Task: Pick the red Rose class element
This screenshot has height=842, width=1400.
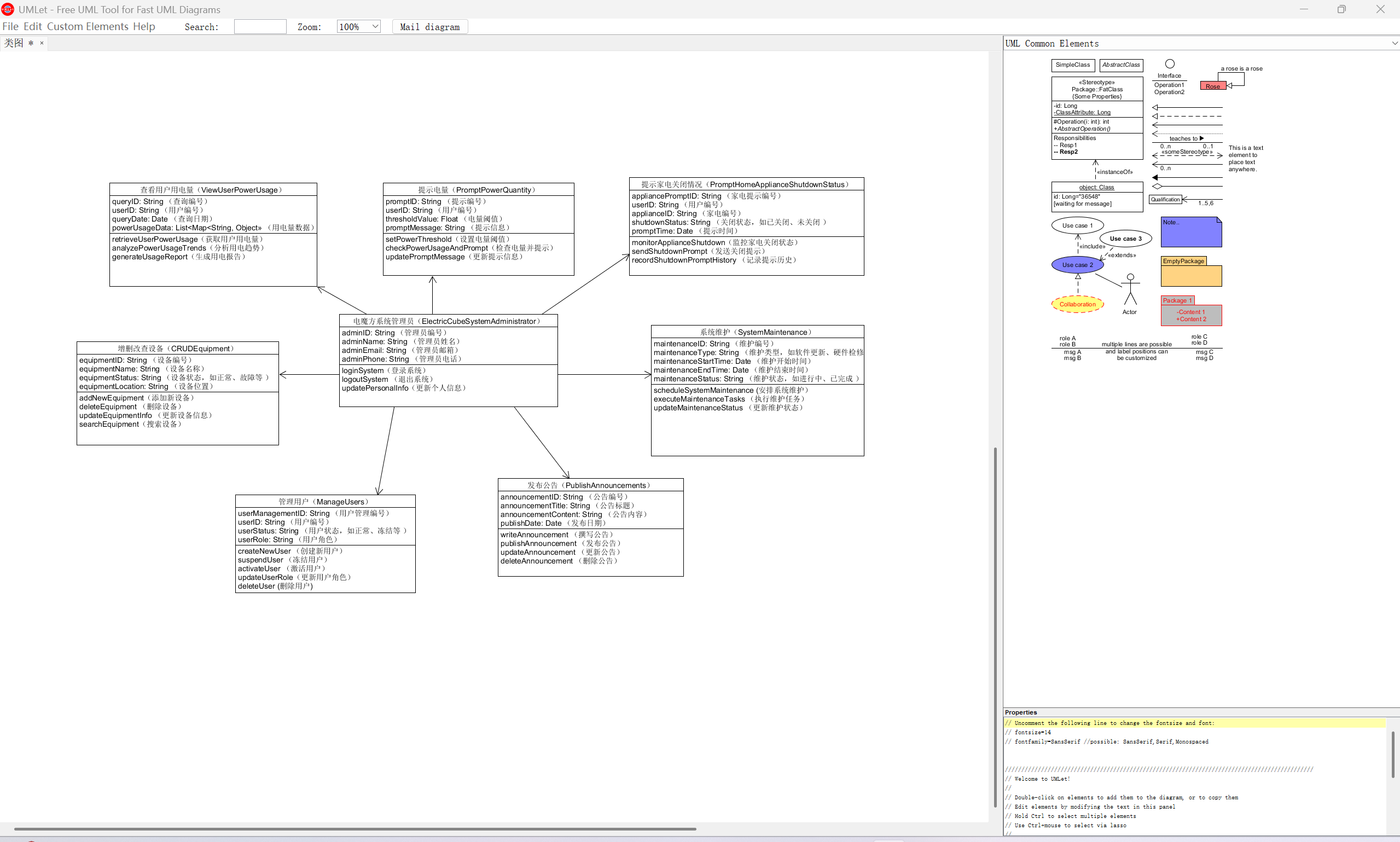Action: 1213,86
